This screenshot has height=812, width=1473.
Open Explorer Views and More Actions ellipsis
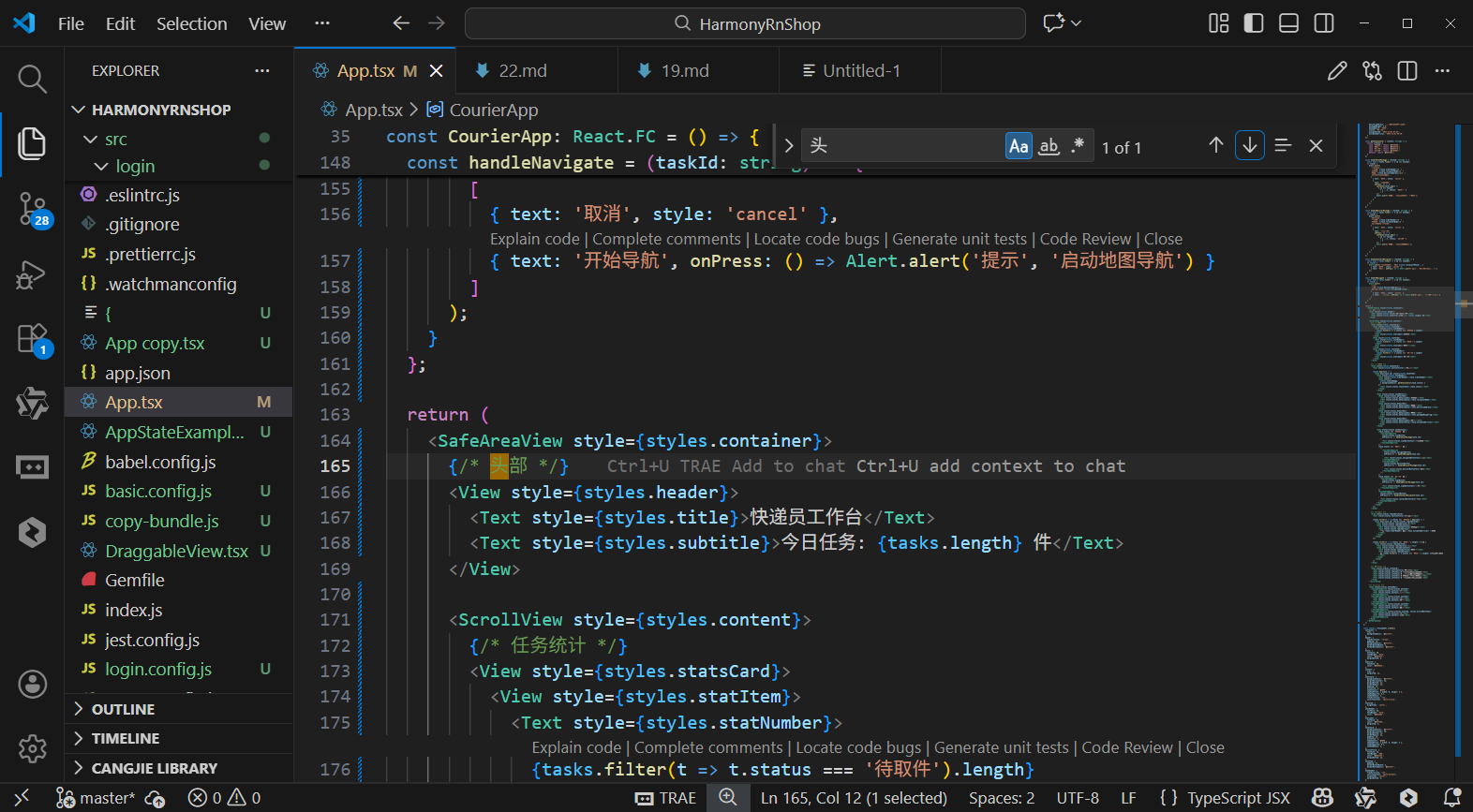pos(262,71)
